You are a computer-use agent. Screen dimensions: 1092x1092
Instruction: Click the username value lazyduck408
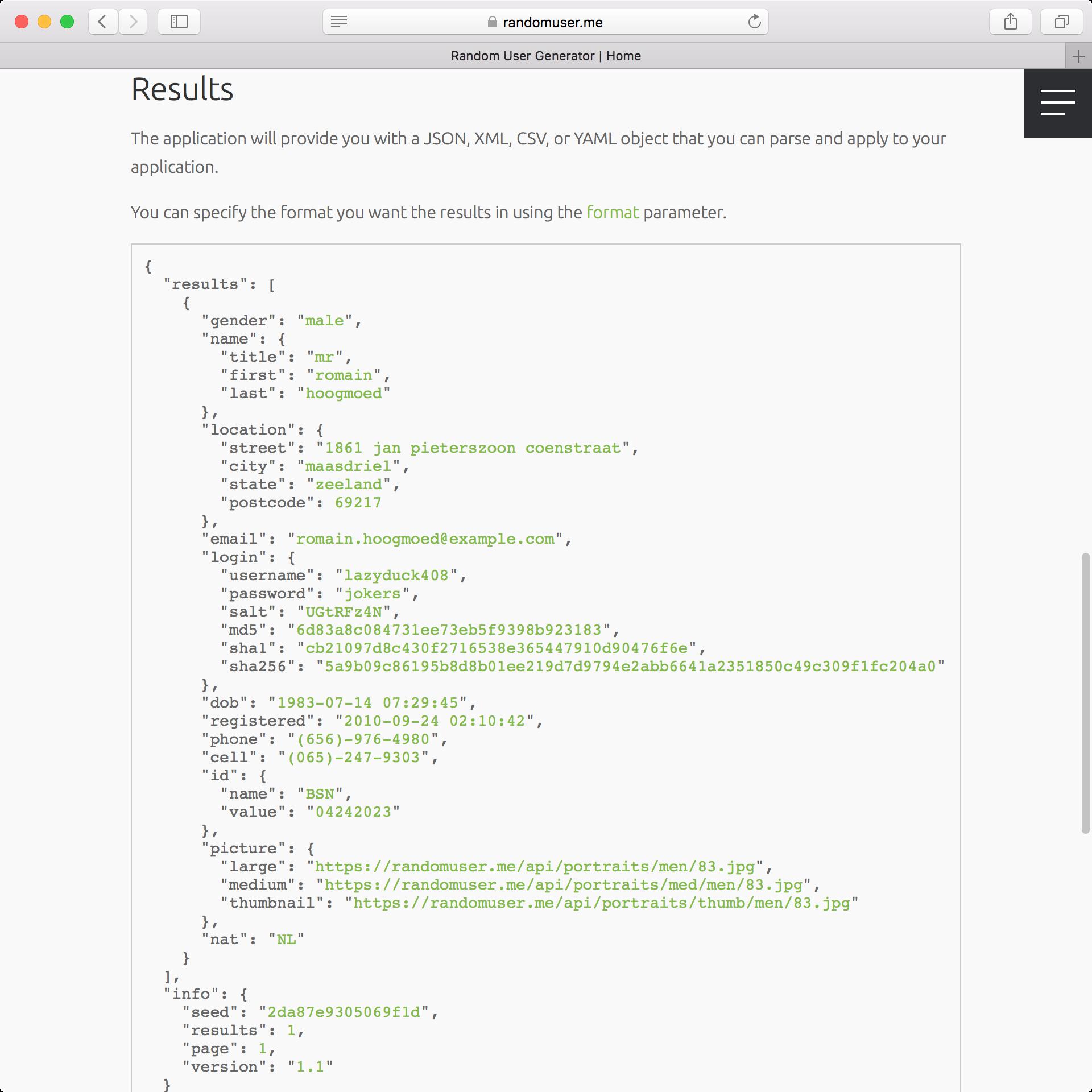pyautogui.click(x=396, y=576)
